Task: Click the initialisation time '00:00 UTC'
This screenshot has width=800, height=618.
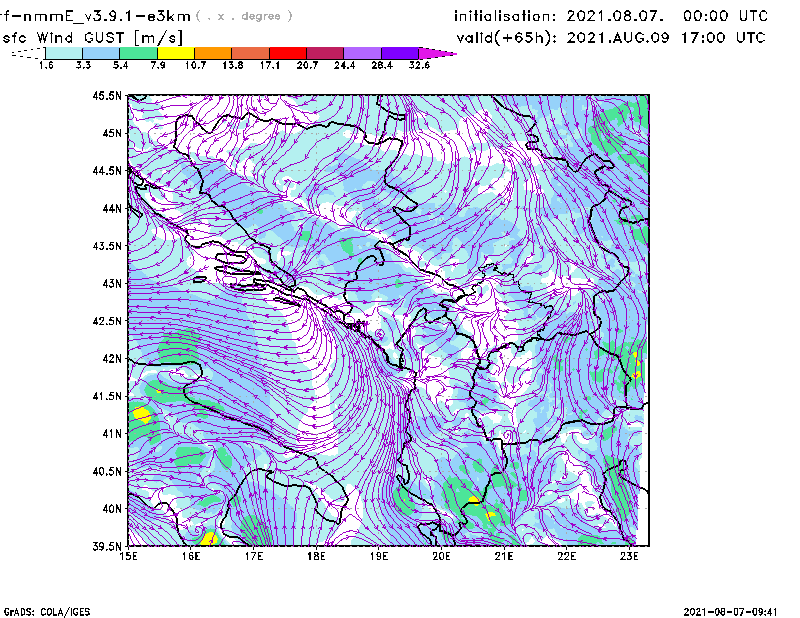Action: pyautogui.click(x=725, y=16)
